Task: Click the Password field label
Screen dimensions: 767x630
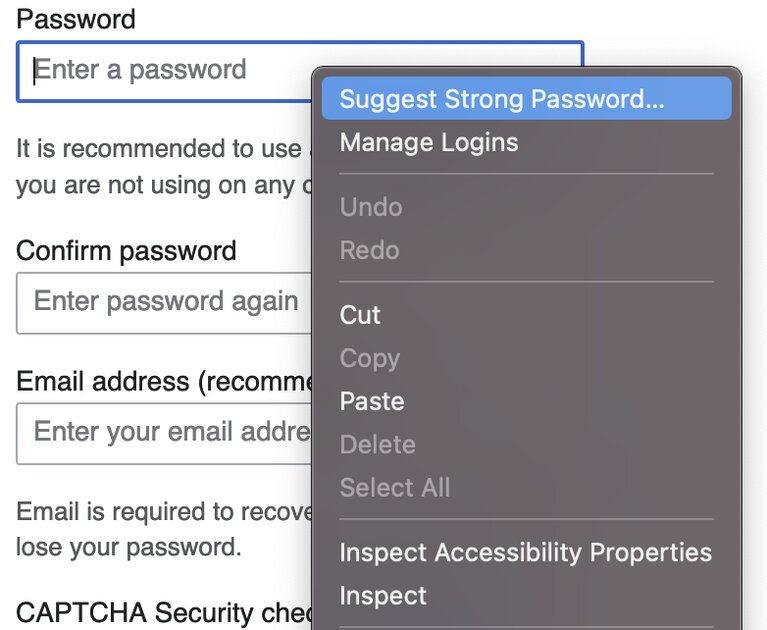Action: pyautogui.click(x=76, y=18)
